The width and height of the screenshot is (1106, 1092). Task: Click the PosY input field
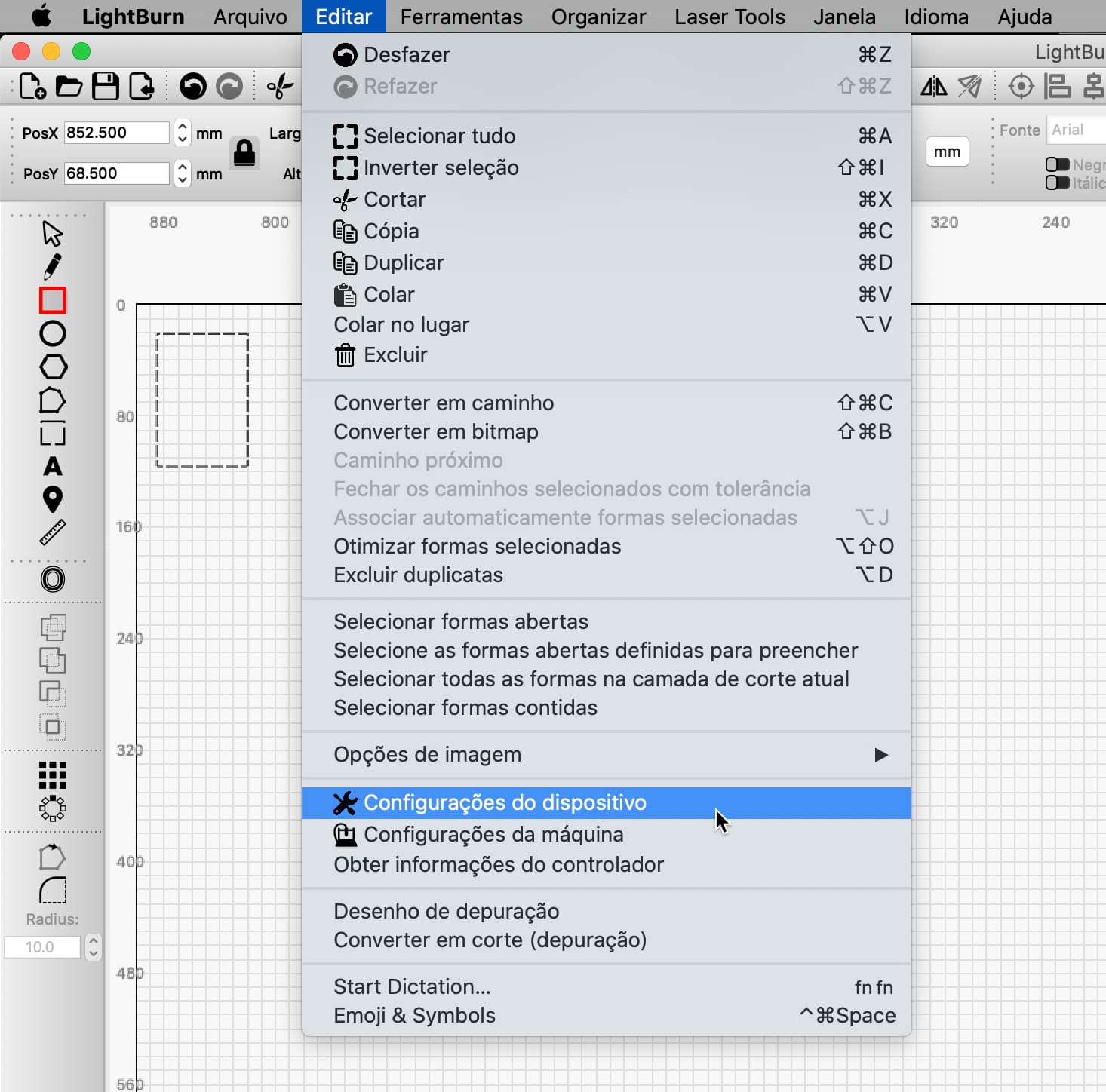(x=116, y=173)
